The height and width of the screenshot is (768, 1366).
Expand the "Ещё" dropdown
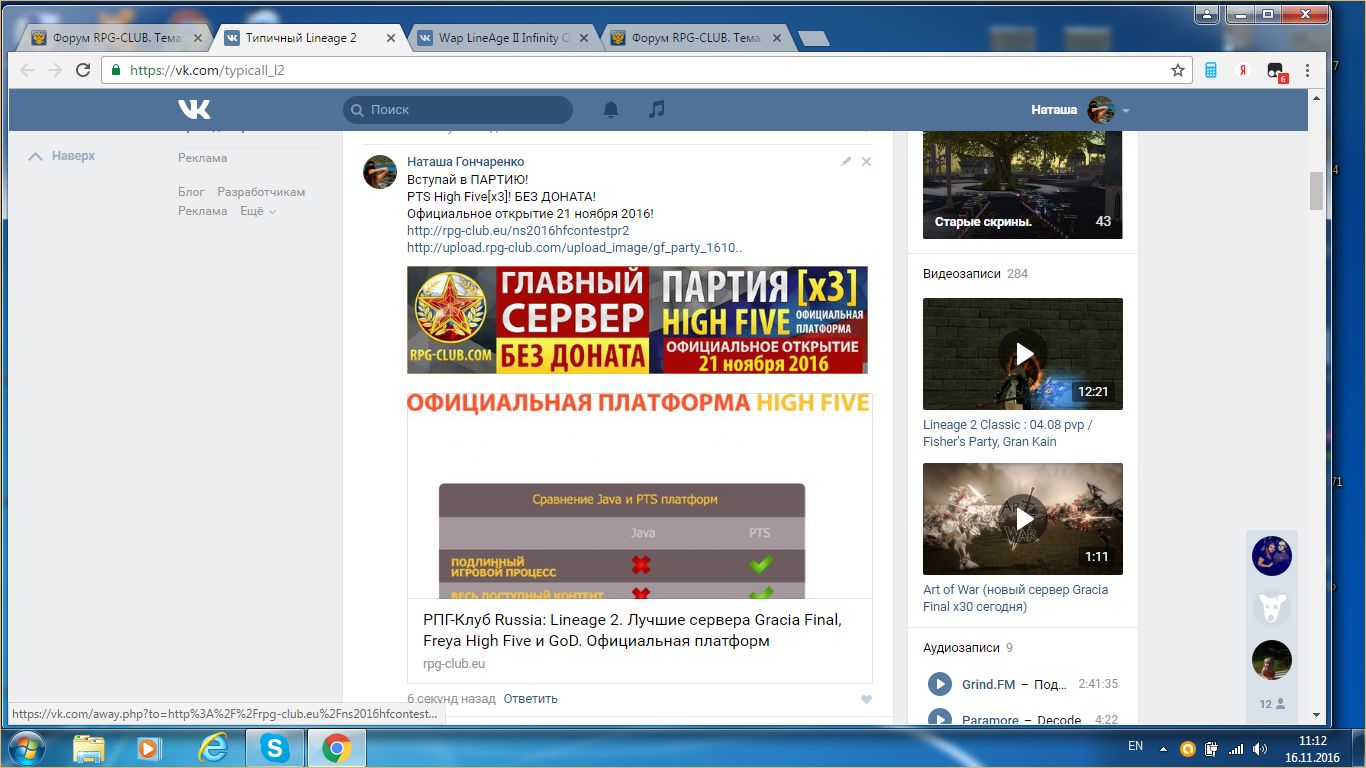[258, 211]
